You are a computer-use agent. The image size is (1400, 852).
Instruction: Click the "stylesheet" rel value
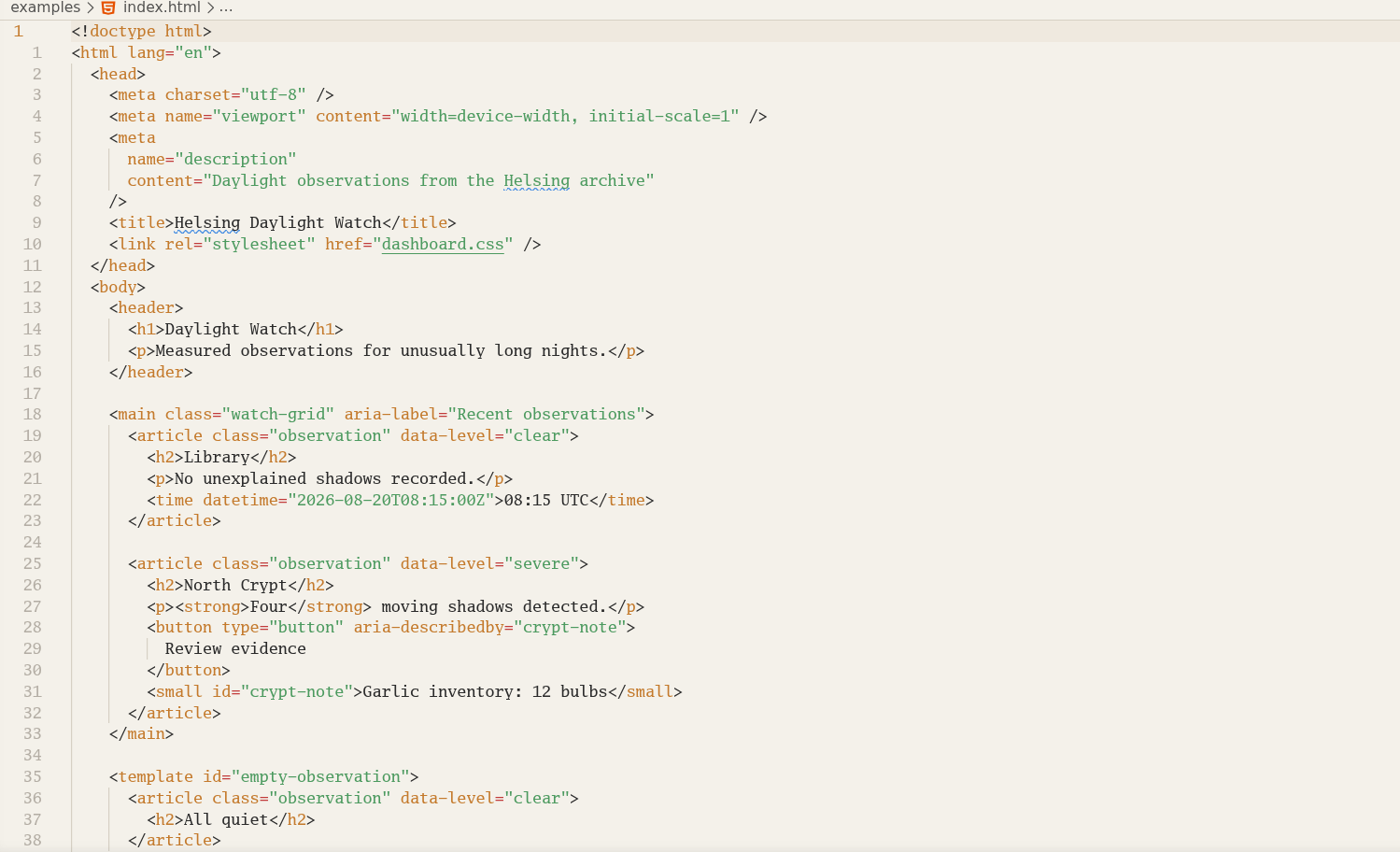click(x=260, y=245)
